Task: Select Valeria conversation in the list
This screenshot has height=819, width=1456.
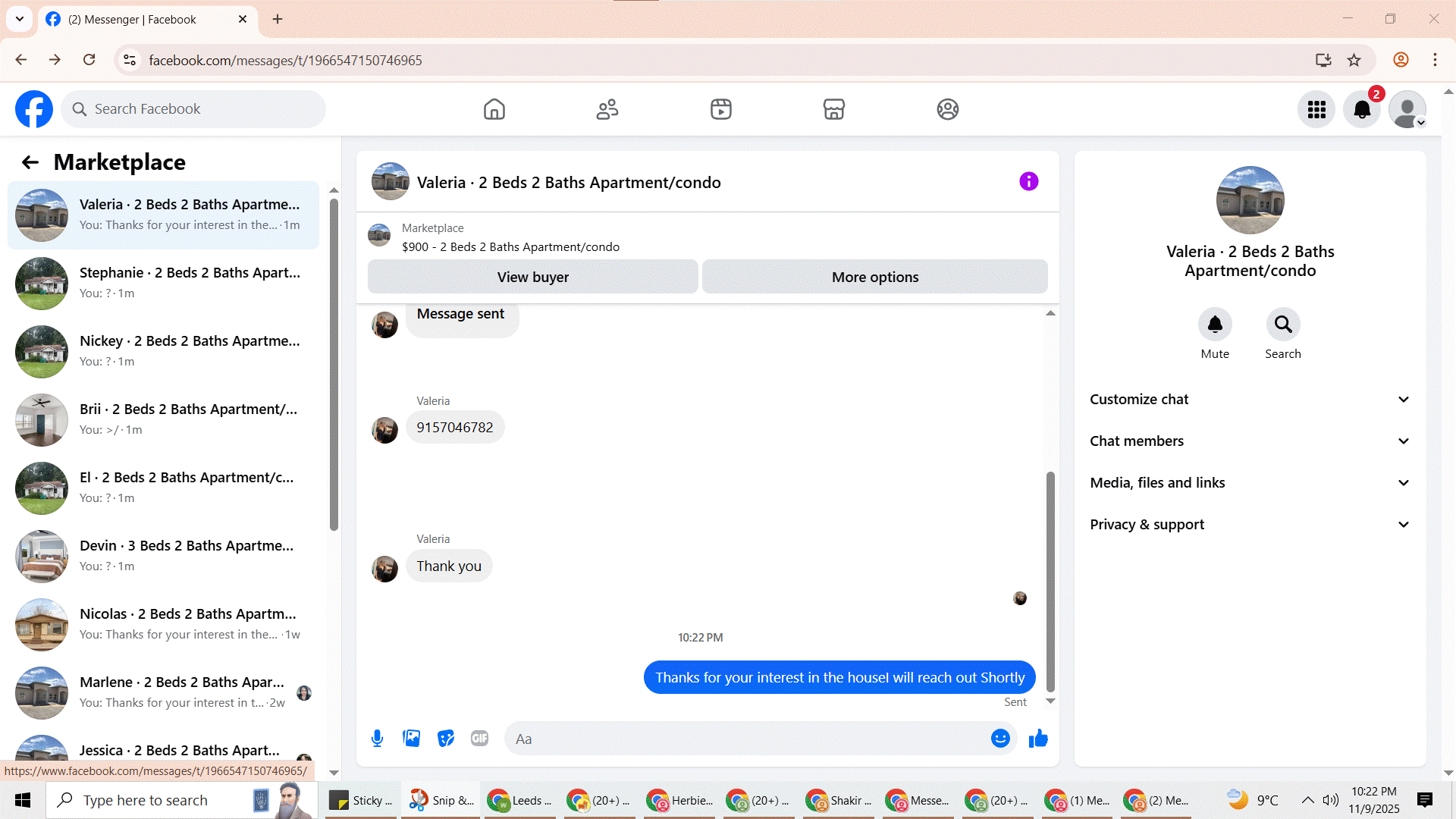Action: [x=163, y=215]
